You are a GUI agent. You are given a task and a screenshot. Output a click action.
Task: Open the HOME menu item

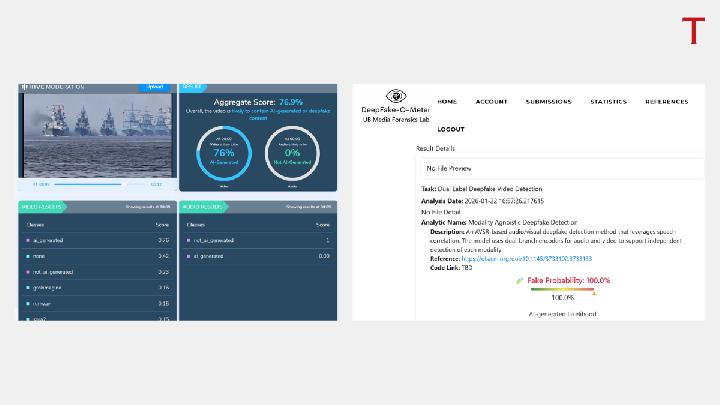[447, 102]
